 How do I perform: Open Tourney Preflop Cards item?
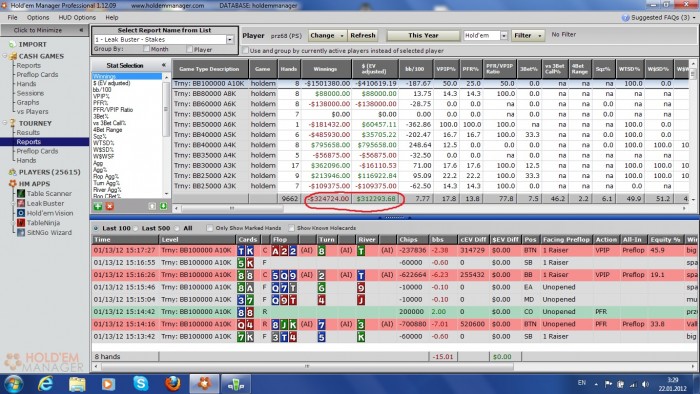point(37,151)
